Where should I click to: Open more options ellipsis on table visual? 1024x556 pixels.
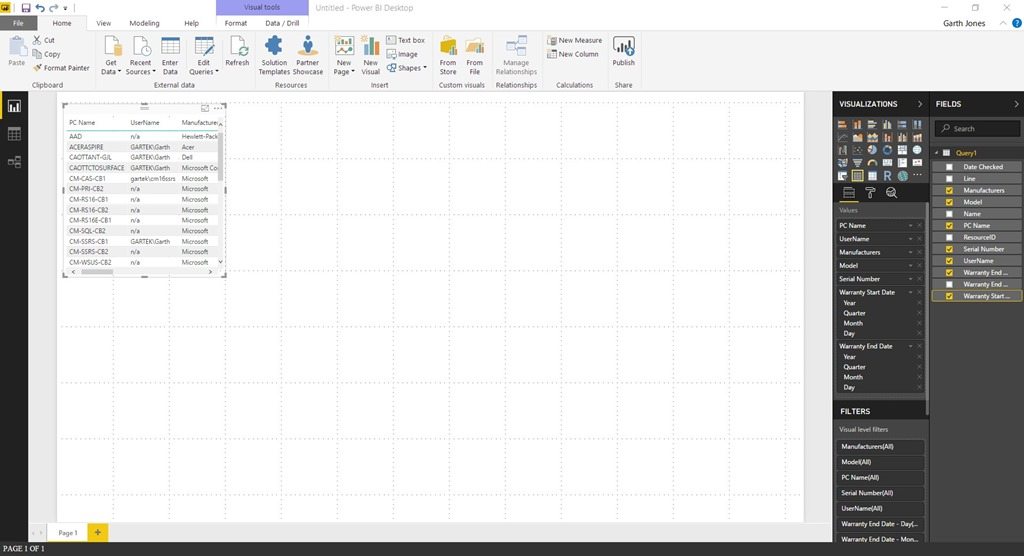click(218, 108)
